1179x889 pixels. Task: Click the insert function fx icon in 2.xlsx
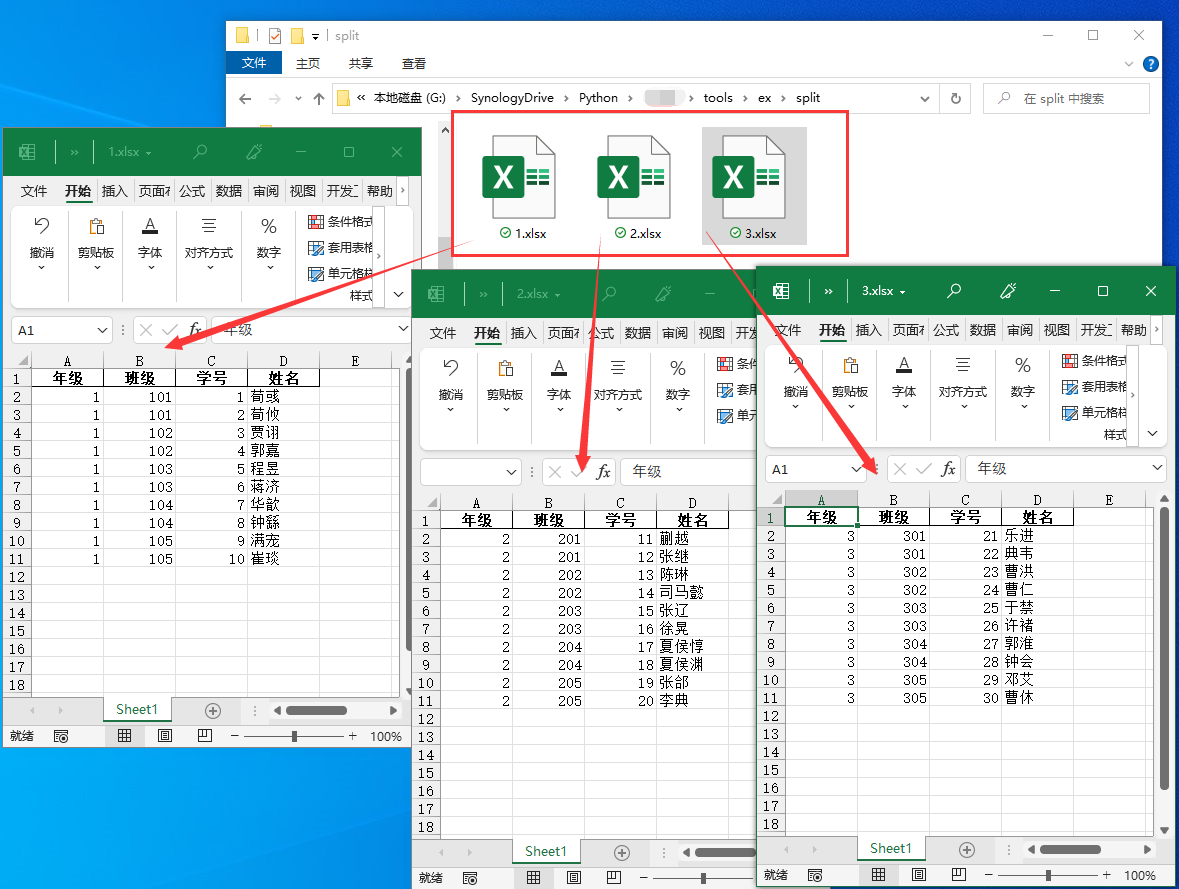click(x=603, y=472)
